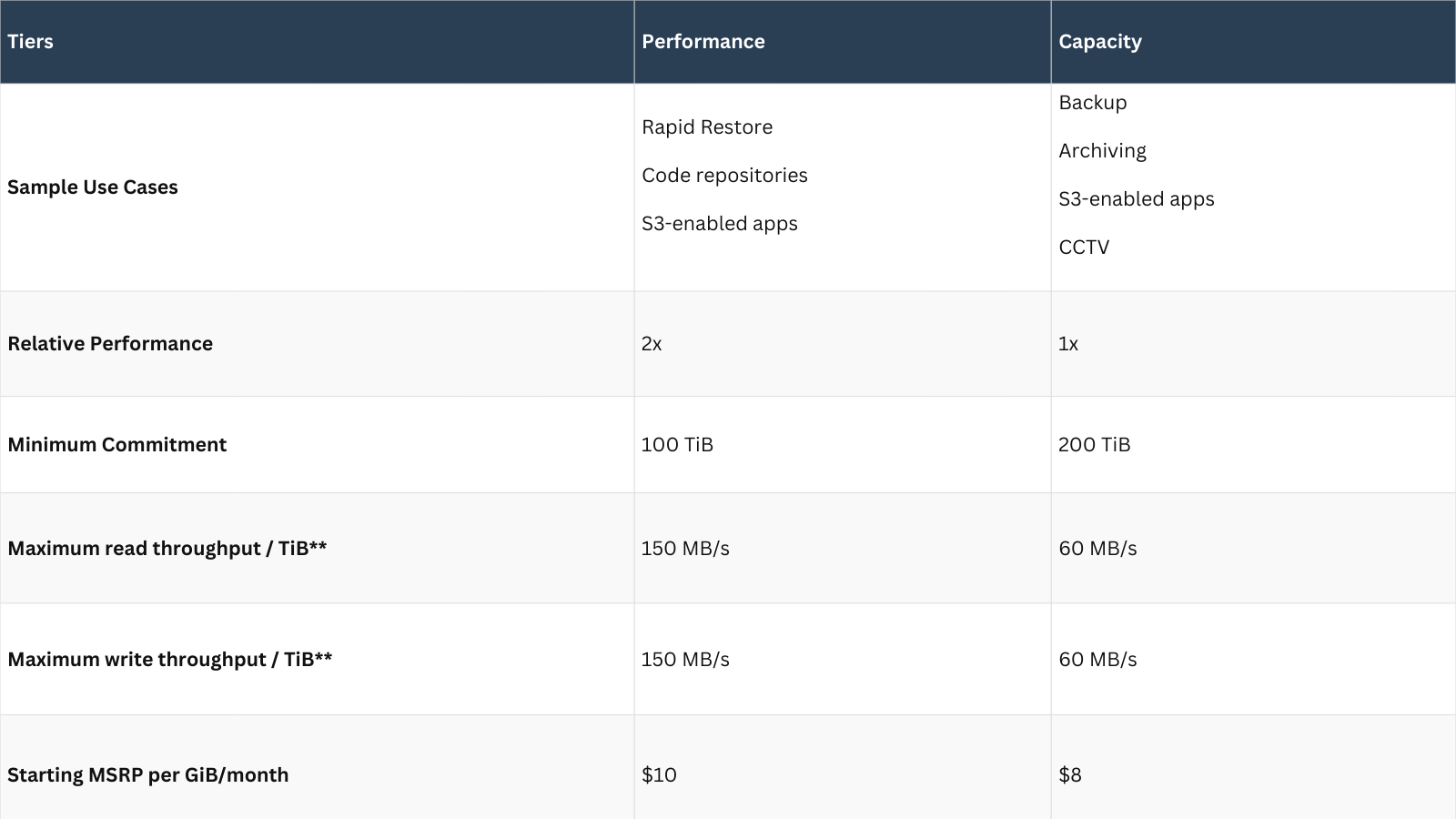Select the 2x relative performance value
Viewport: 1456px width, 819px height.
pyautogui.click(x=652, y=344)
